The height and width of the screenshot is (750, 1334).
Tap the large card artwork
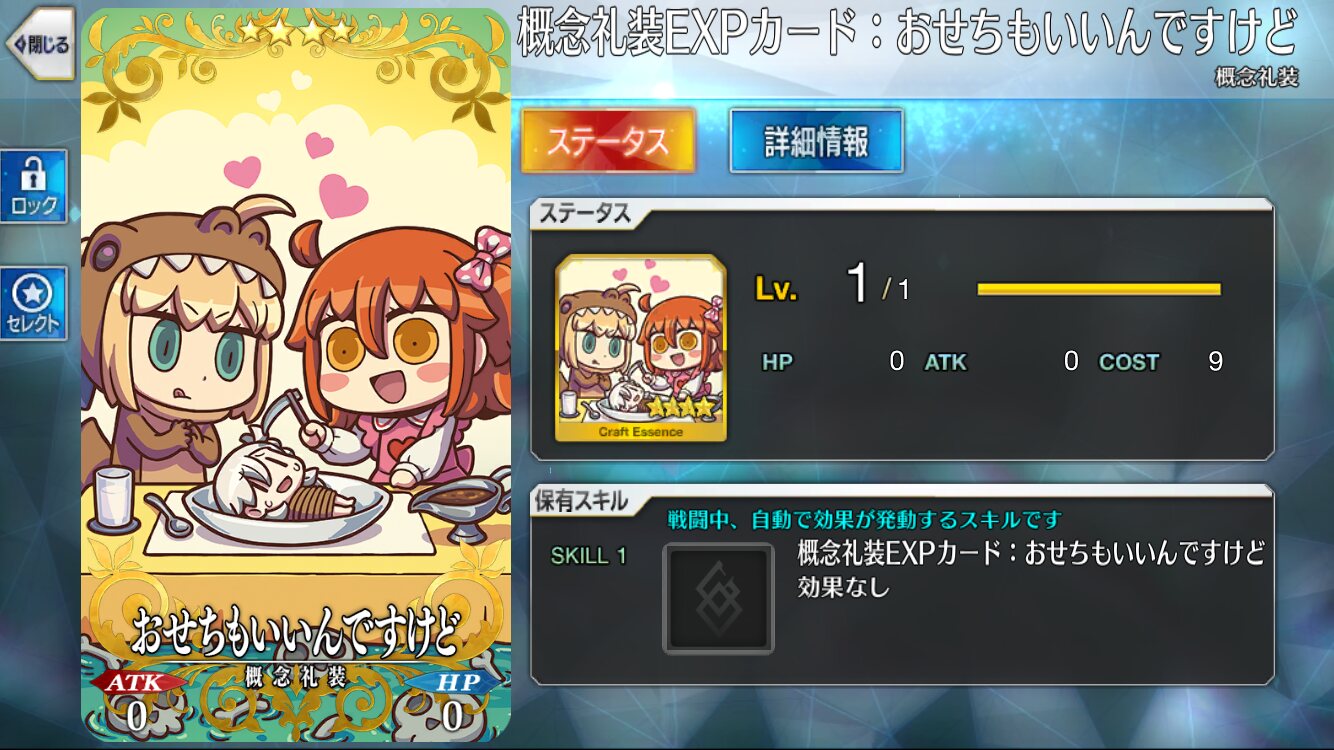[296, 375]
